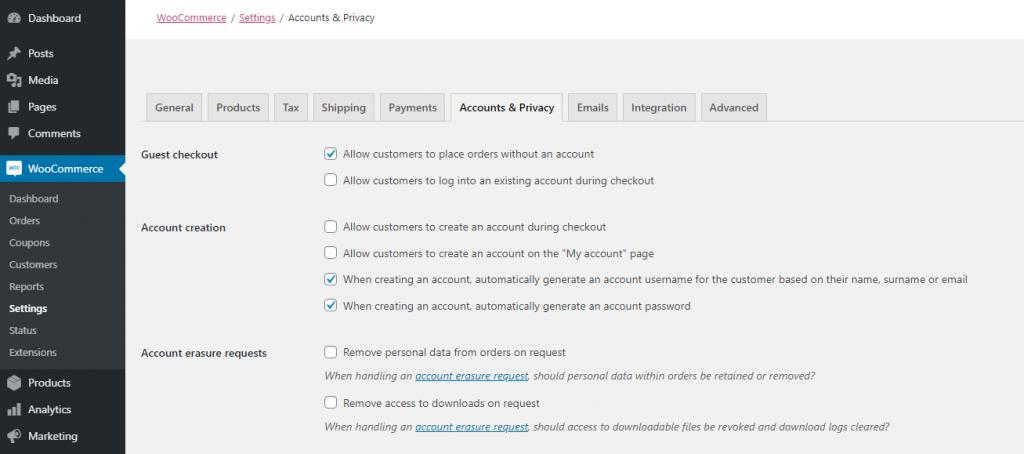Click the Posts pushpin icon

coord(14,54)
